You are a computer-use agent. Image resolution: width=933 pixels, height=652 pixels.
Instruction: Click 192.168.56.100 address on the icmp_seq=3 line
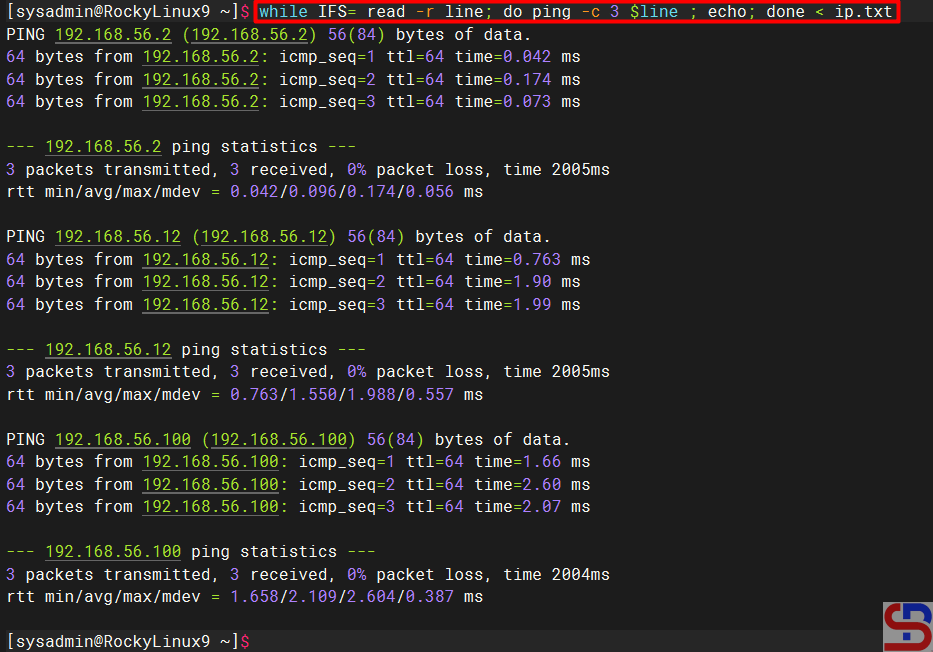pyautogui.click(x=211, y=507)
